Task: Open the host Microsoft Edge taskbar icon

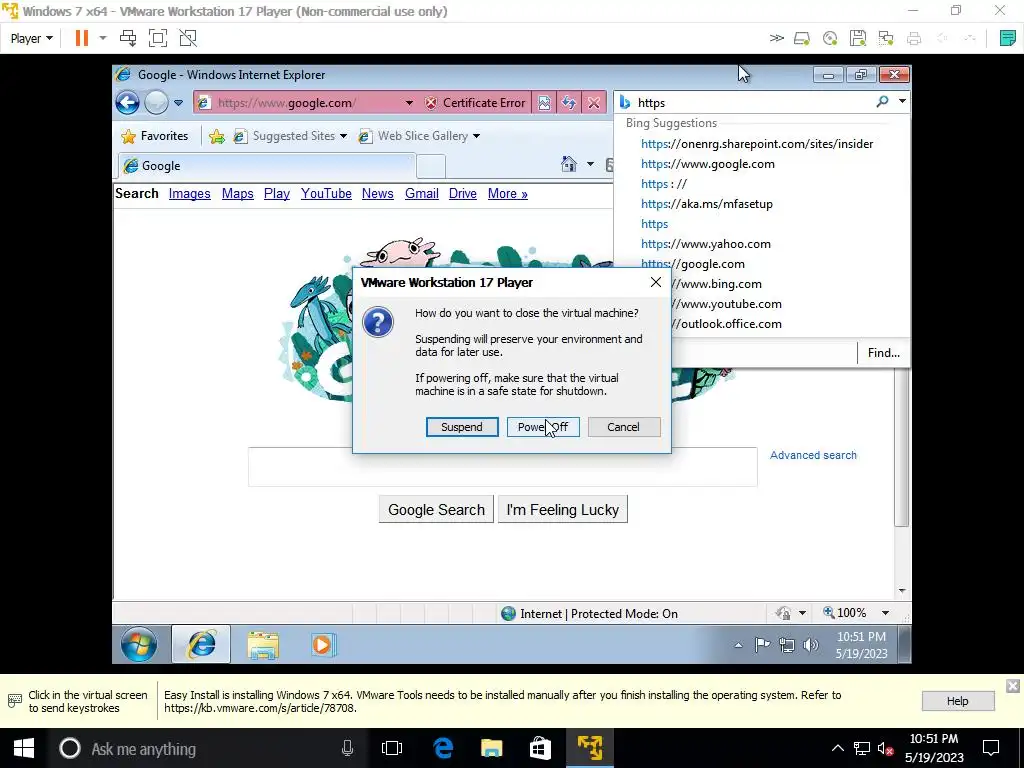Action: click(x=443, y=748)
